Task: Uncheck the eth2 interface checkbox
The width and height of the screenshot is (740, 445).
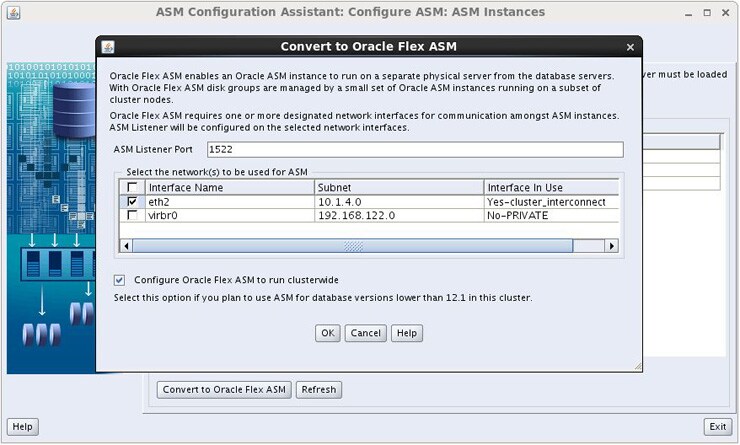Action: click(x=132, y=202)
